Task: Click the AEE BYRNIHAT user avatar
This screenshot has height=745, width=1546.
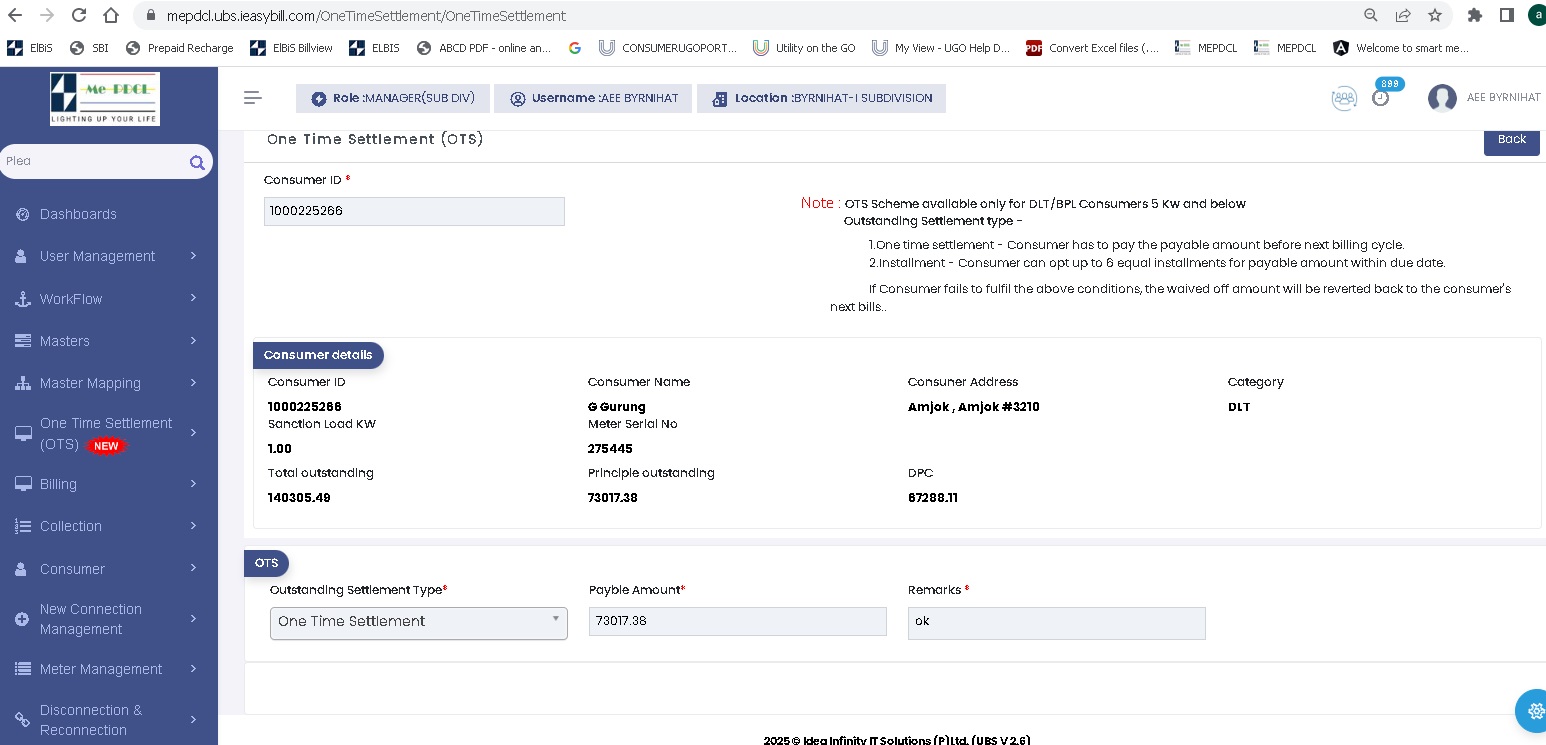Action: point(1442,98)
